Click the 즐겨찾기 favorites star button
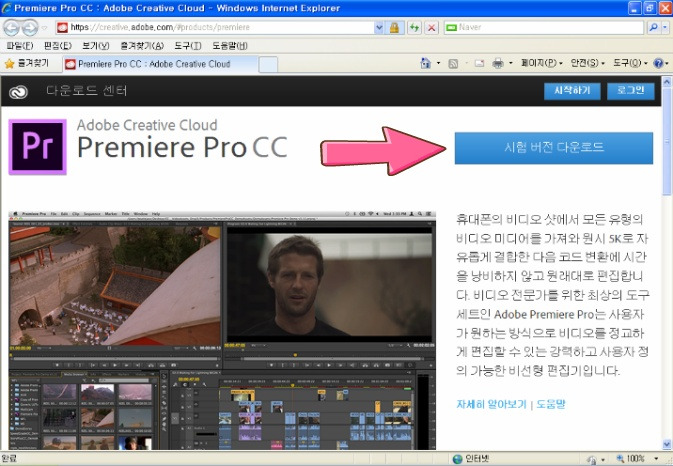Viewport: 673px width, 466px height. click(x=27, y=64)
